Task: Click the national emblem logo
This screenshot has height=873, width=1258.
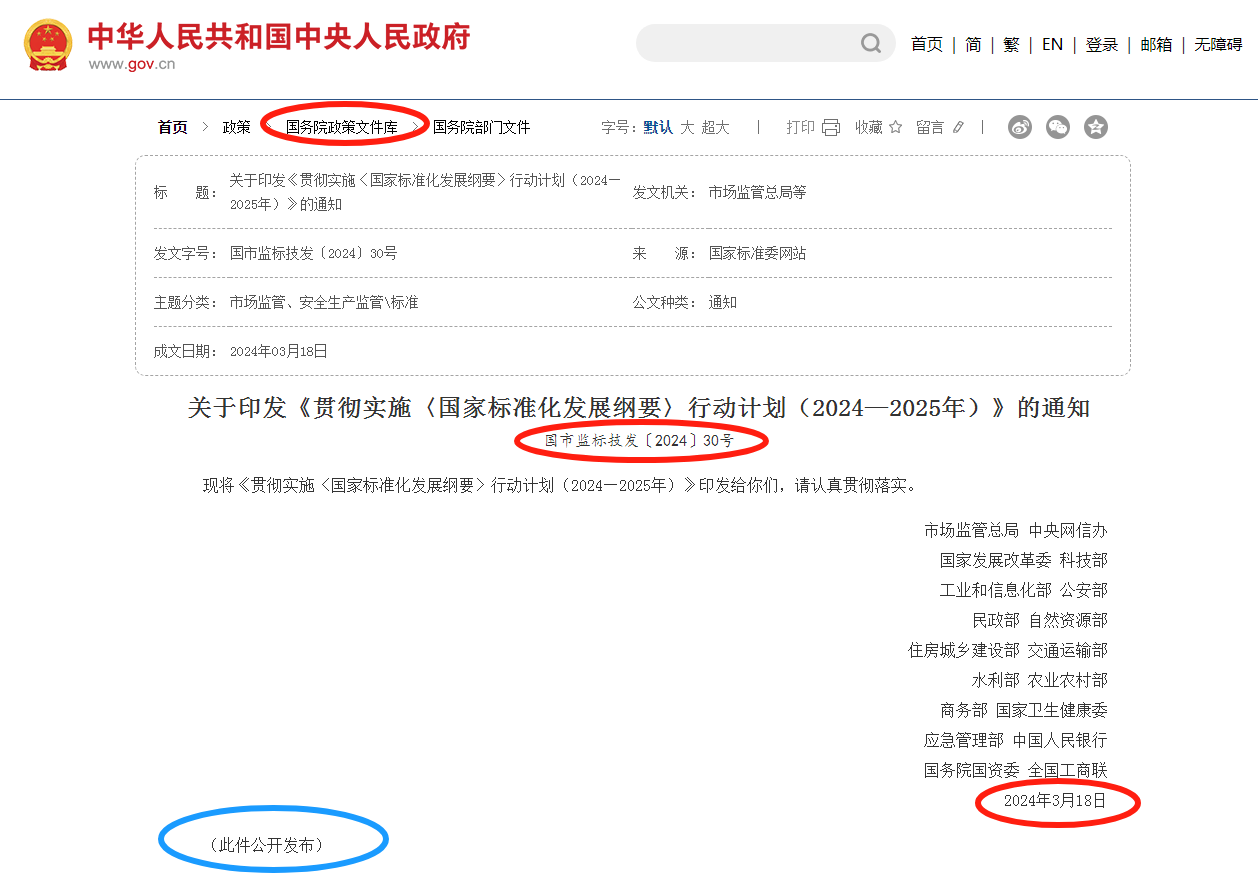Action: point(48,45)
